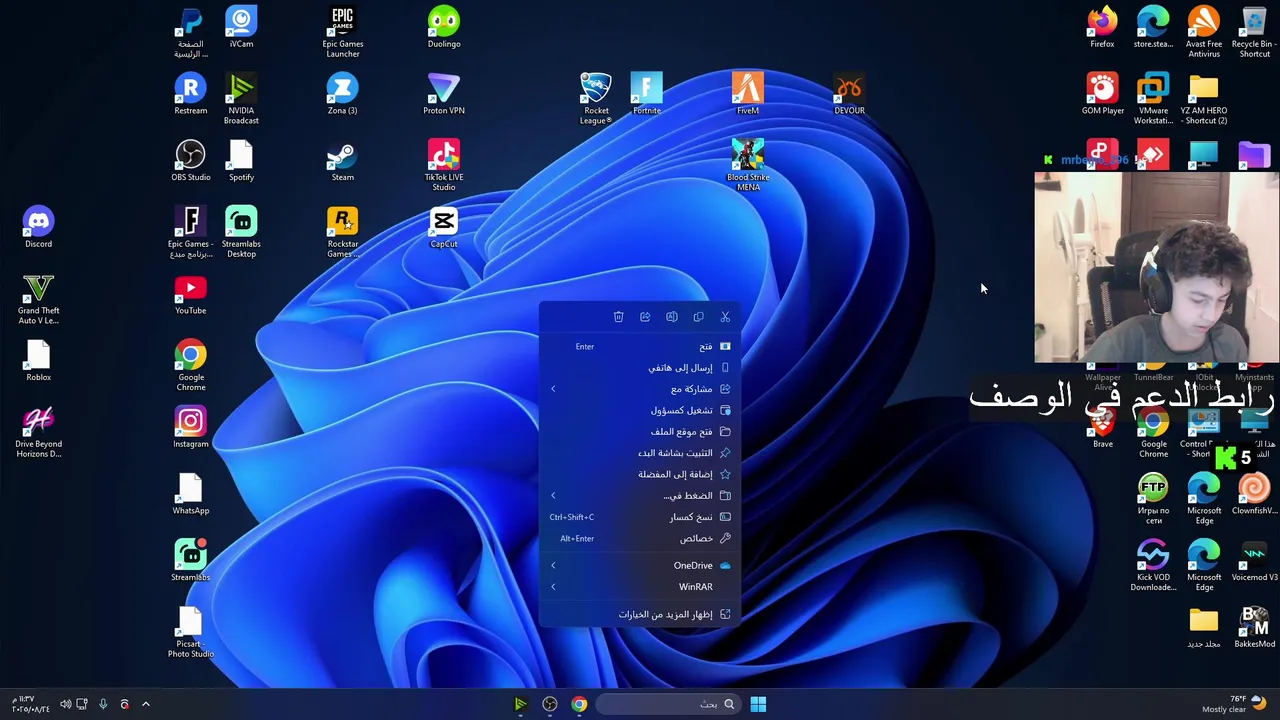Screen dimensions: 1280x720
Task: Click the Copy icon in context menu
Action: coord(698,317)
